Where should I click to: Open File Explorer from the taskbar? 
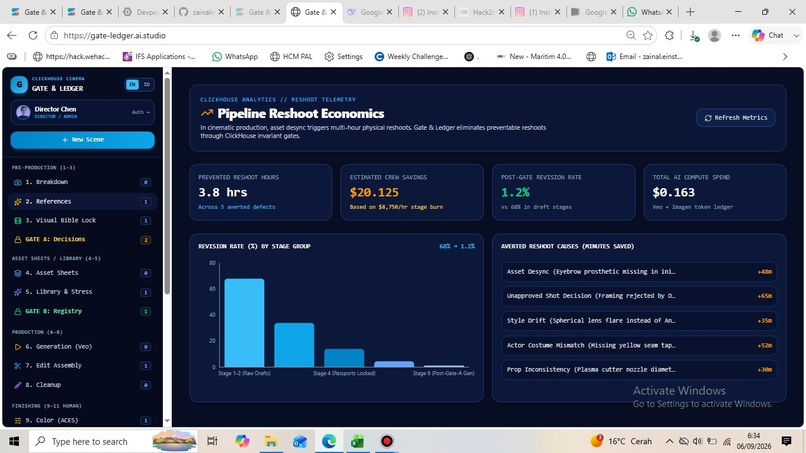(270, 441)
